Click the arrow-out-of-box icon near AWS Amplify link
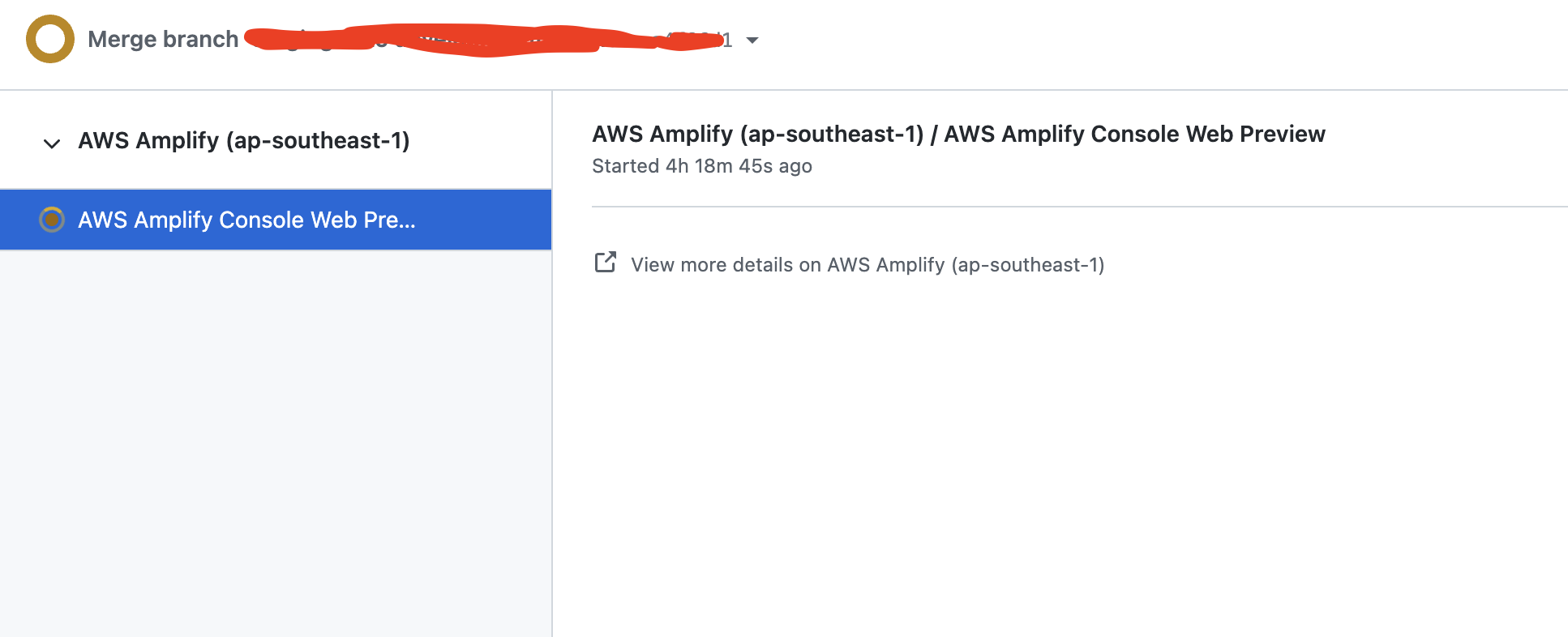 (x=605, y=263)
